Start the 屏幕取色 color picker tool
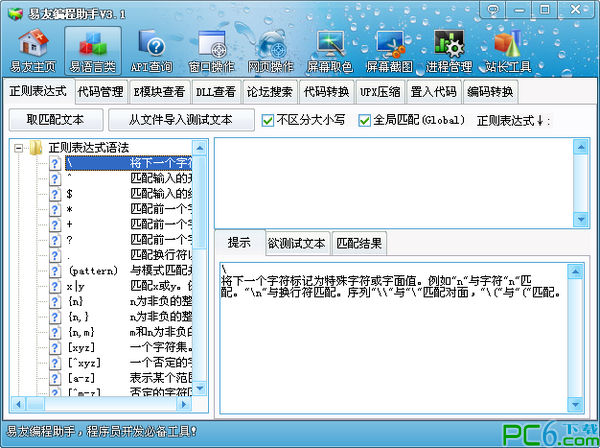 tap(331, 48)
